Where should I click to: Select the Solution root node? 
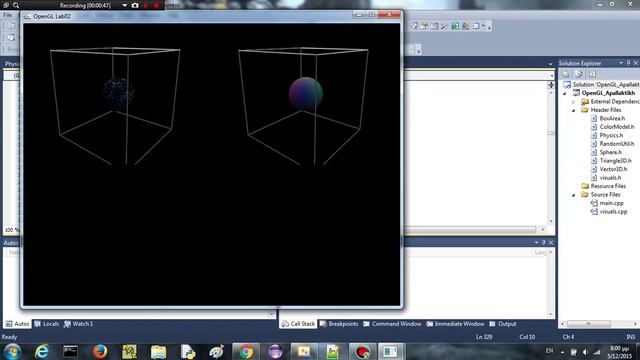click(x=606, y=84)
